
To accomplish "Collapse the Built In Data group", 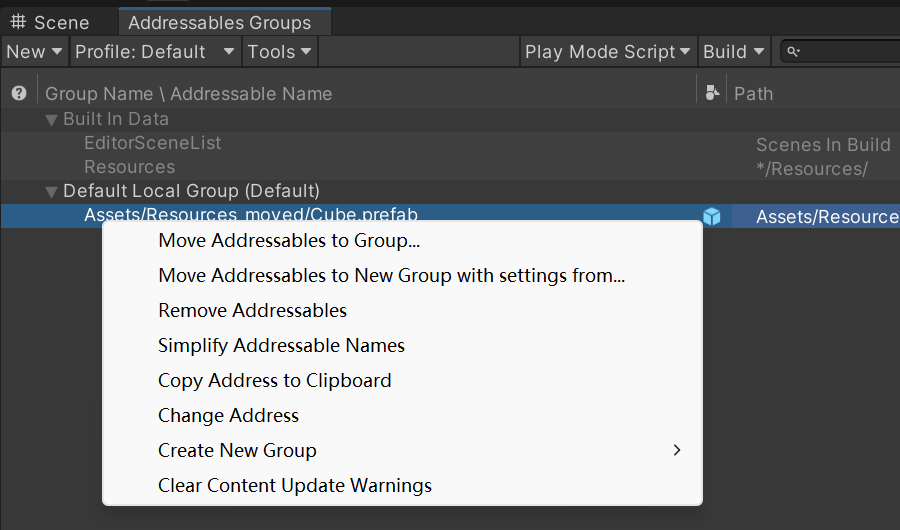I will click(x=52, y=119).
